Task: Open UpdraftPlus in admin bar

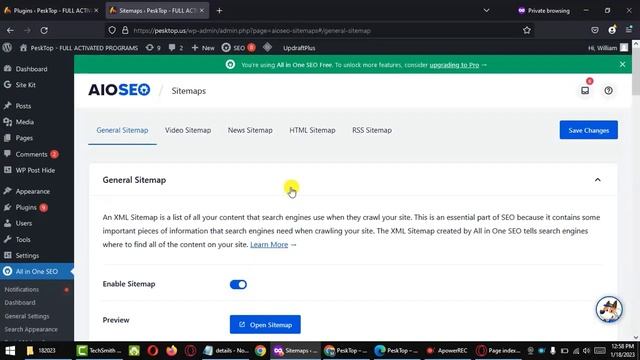Action: pos(299,48)
